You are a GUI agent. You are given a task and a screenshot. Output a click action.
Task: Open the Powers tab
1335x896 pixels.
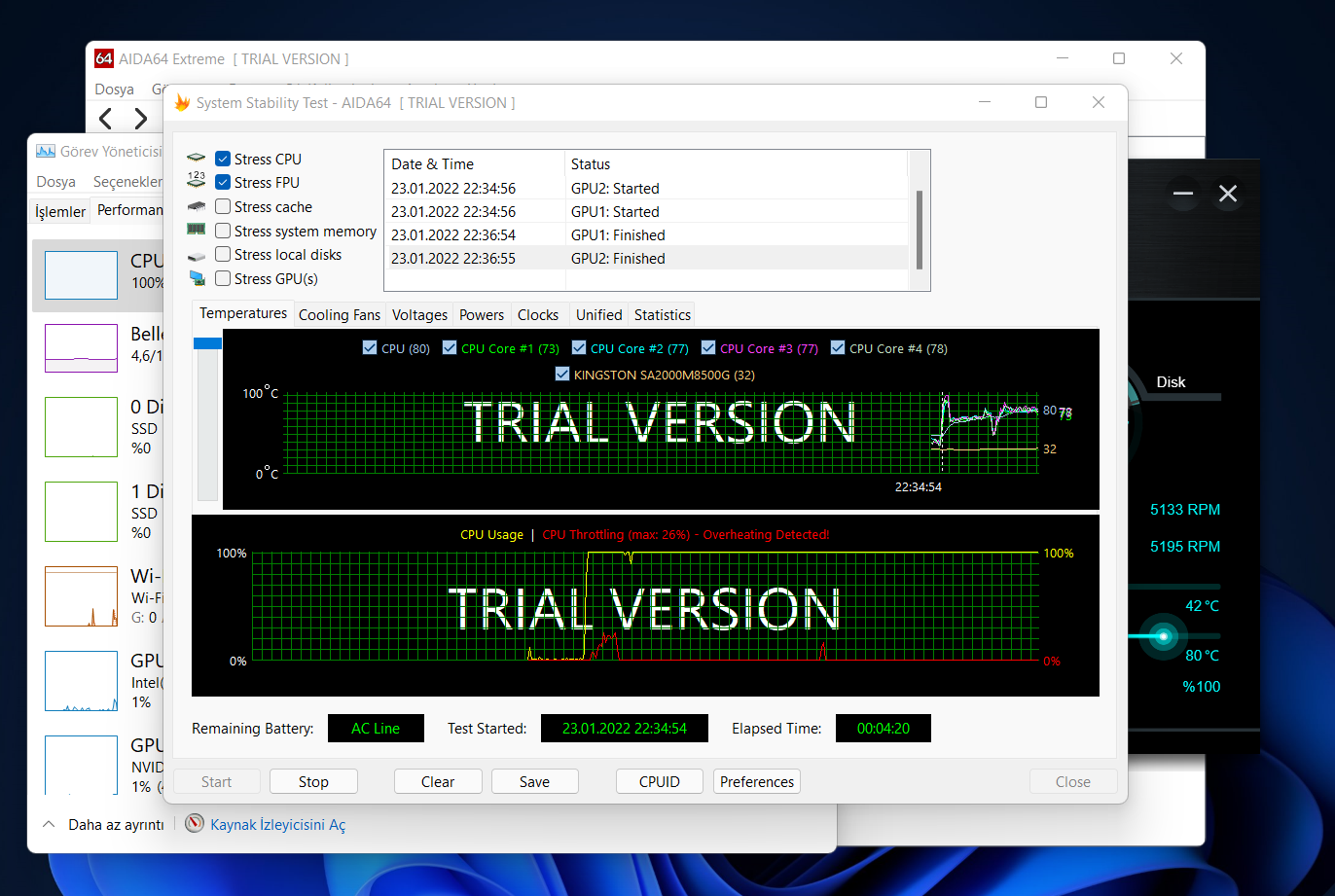[x=482, y=315]
